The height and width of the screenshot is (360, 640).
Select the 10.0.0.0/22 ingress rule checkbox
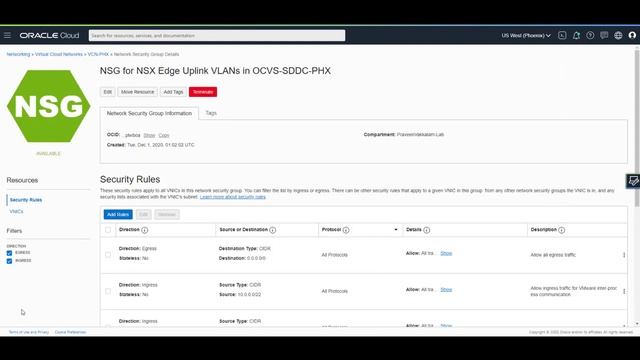tap(108, 291)
